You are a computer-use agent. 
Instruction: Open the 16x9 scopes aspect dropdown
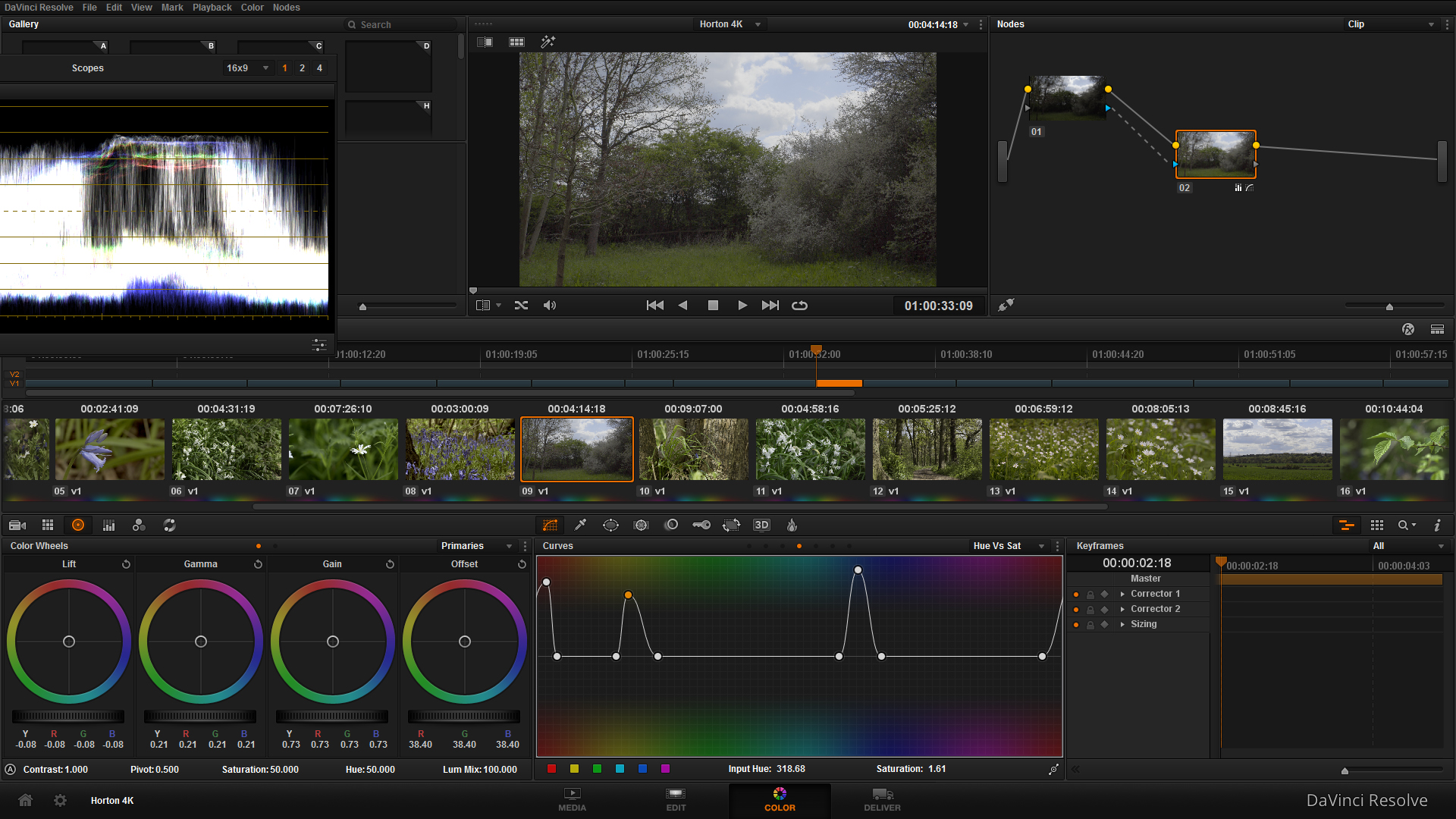(248, 68)
